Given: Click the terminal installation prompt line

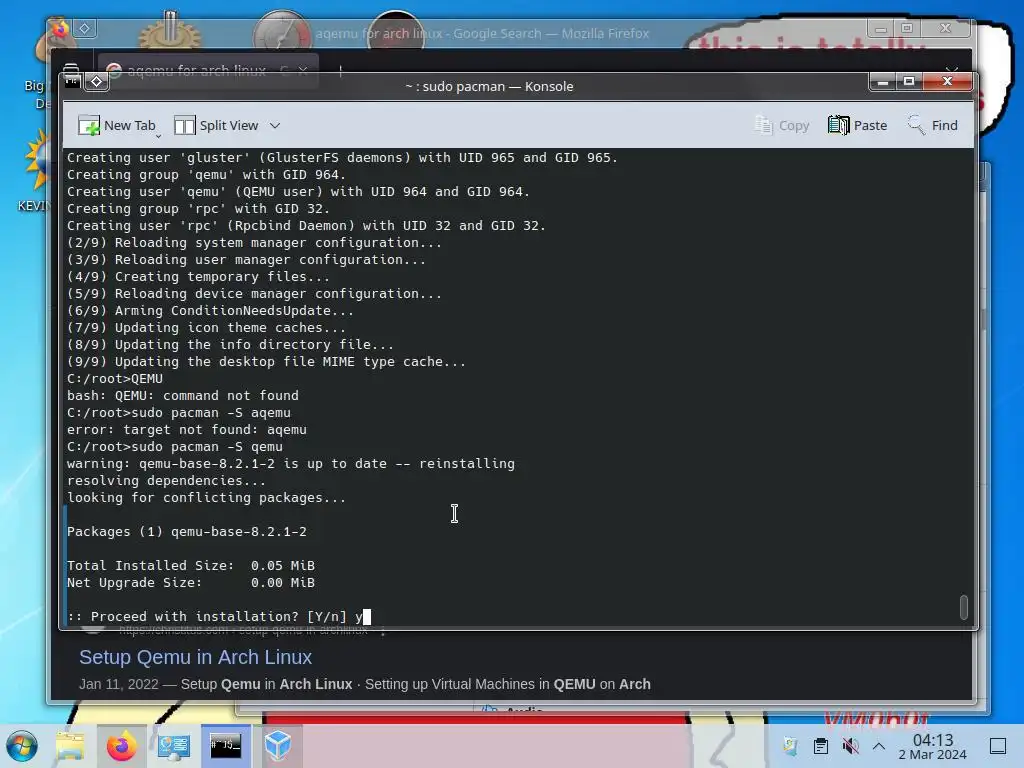Looking at the screenshot, I should tap(219, 616).
